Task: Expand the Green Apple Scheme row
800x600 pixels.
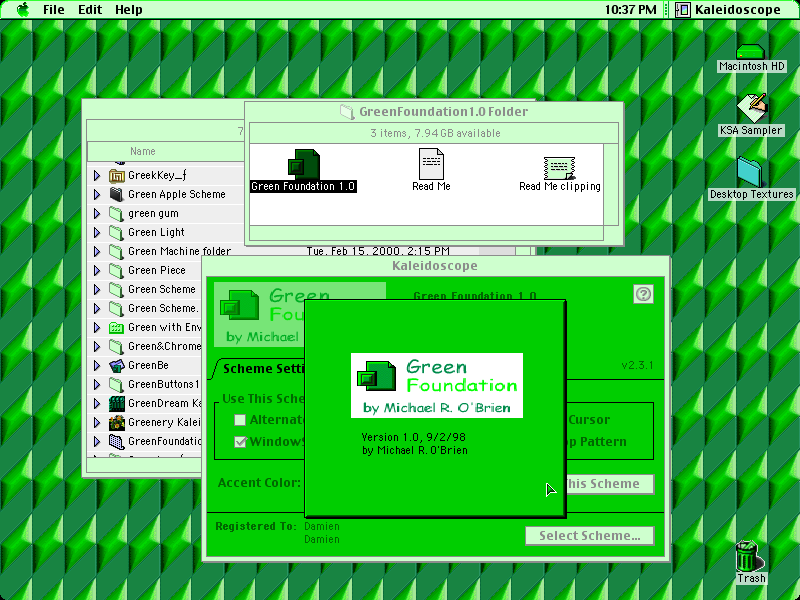Action: tap(97, 194)
